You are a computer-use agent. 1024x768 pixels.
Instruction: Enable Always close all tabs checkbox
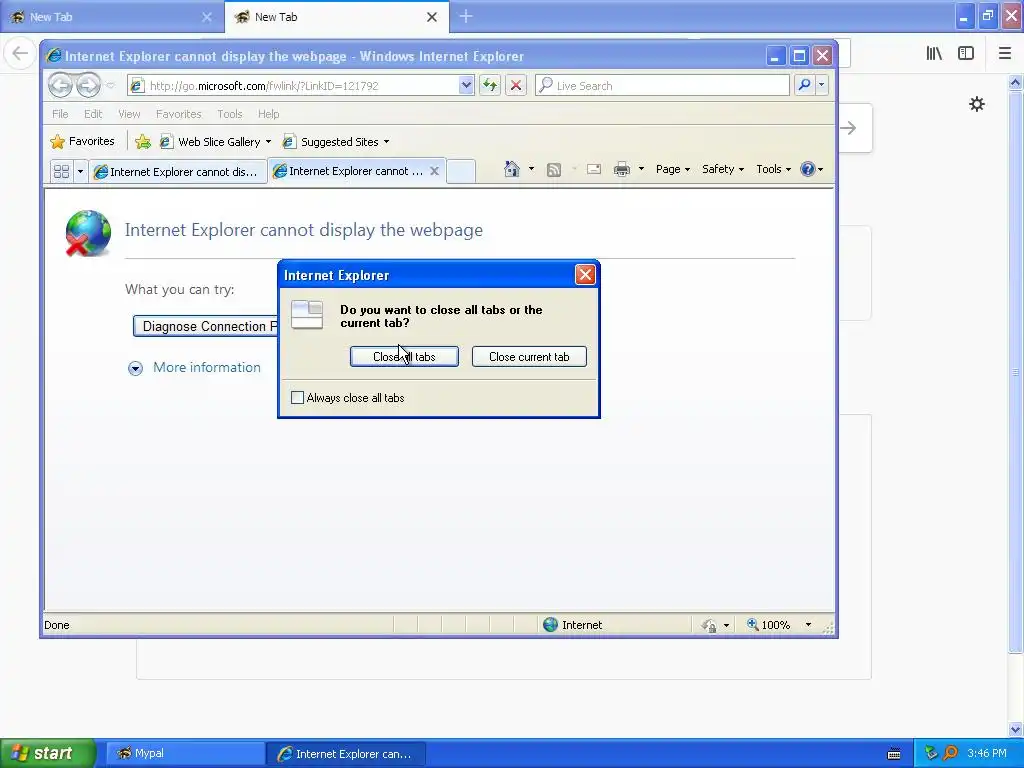(x=297, y=398)
